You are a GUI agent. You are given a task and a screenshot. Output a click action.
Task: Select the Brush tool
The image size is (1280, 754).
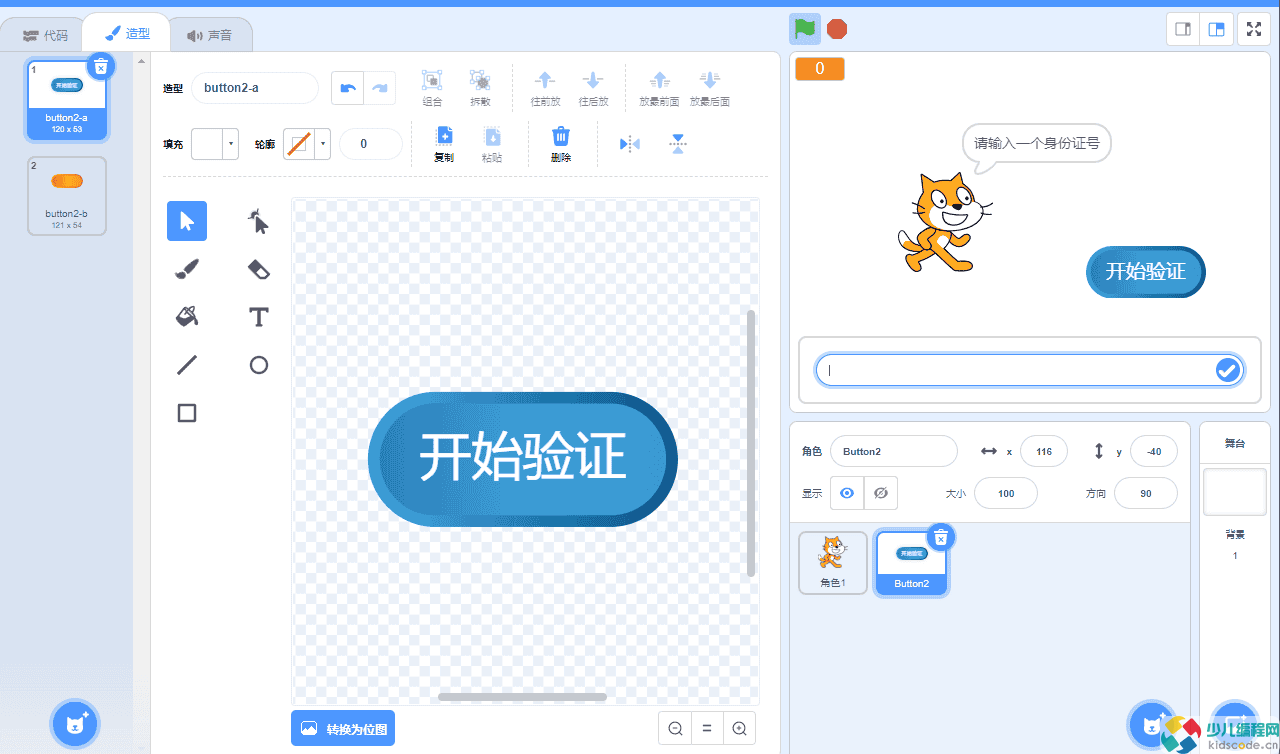[186, 269]
